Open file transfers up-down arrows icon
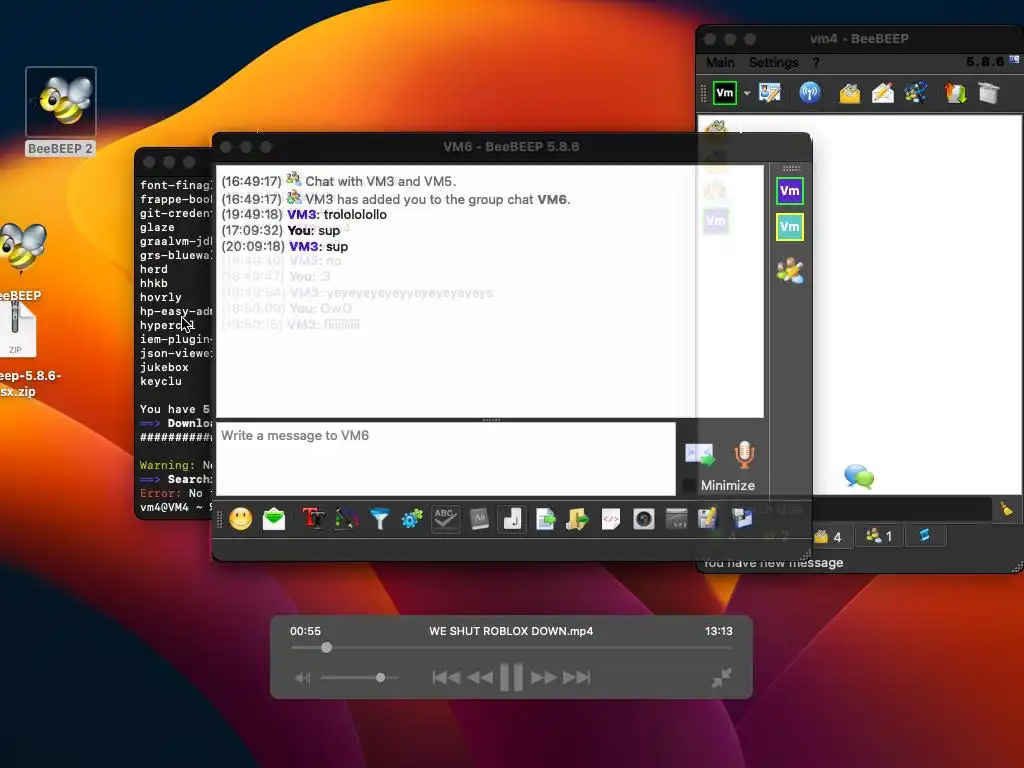Viewport: 1024px width, 768px height. 955,93
